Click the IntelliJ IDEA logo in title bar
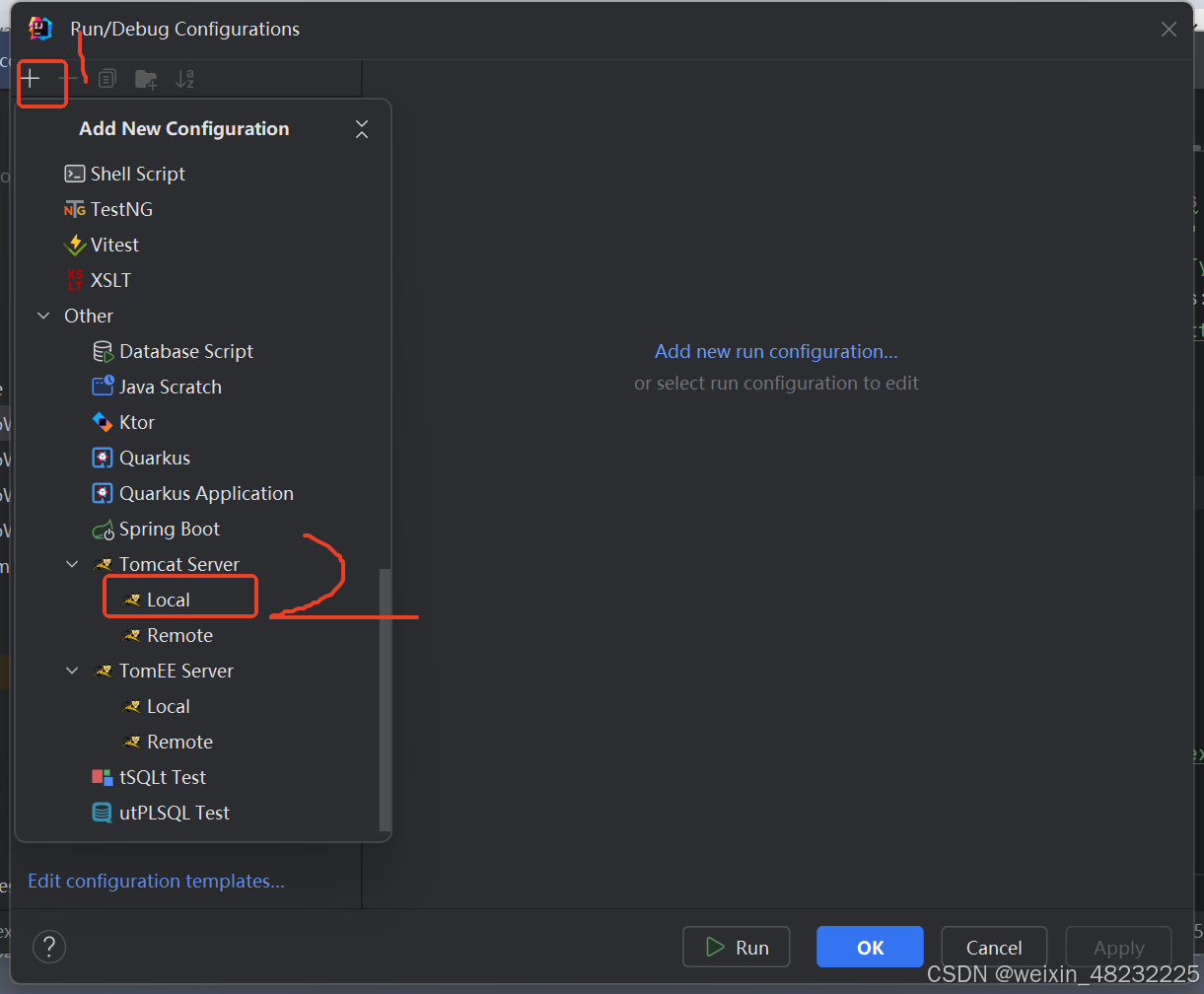Screen dimensions: 1204x994 coord(39,29)
